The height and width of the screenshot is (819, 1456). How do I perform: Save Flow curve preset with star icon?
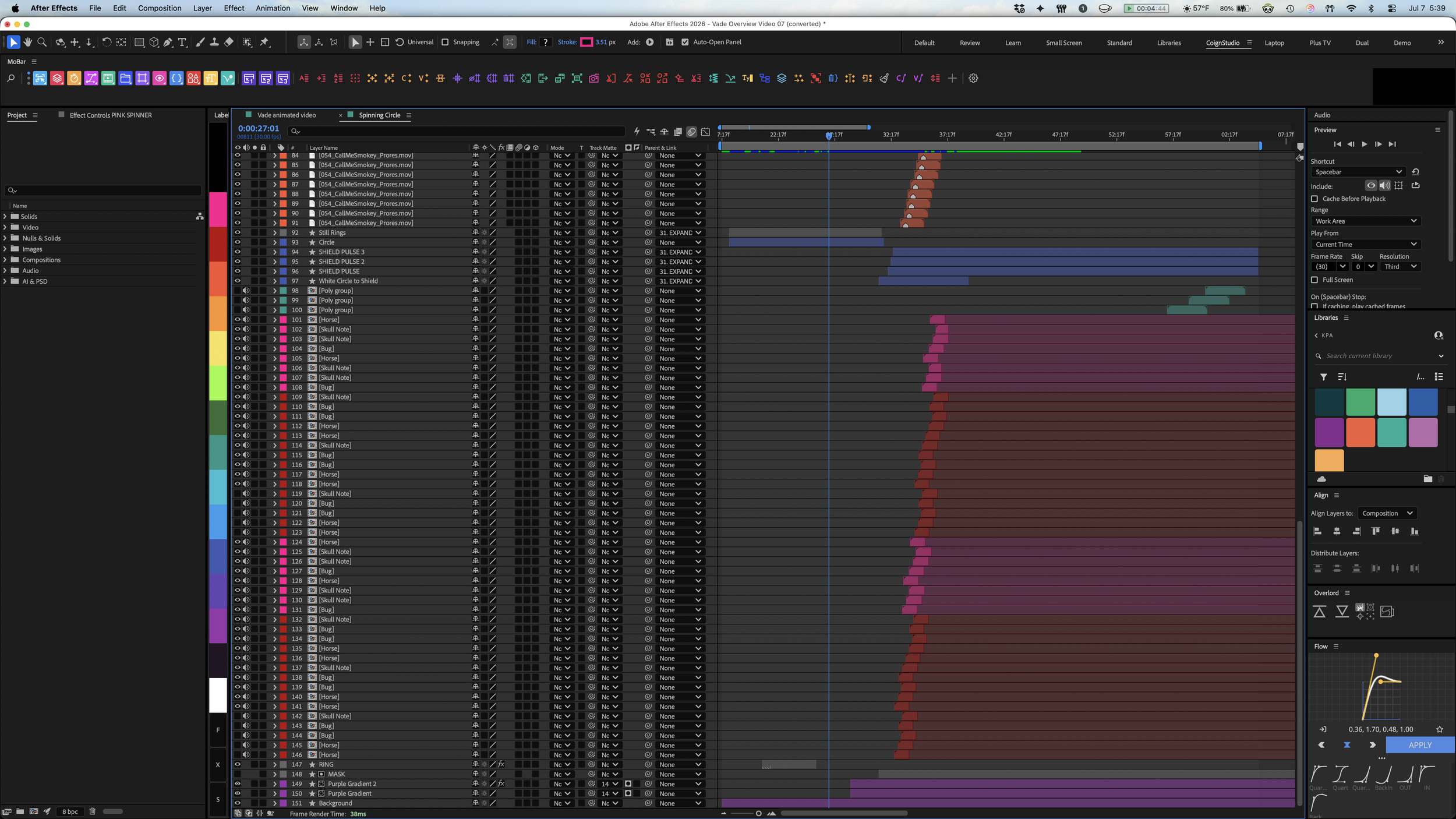tap(1440, 729)
